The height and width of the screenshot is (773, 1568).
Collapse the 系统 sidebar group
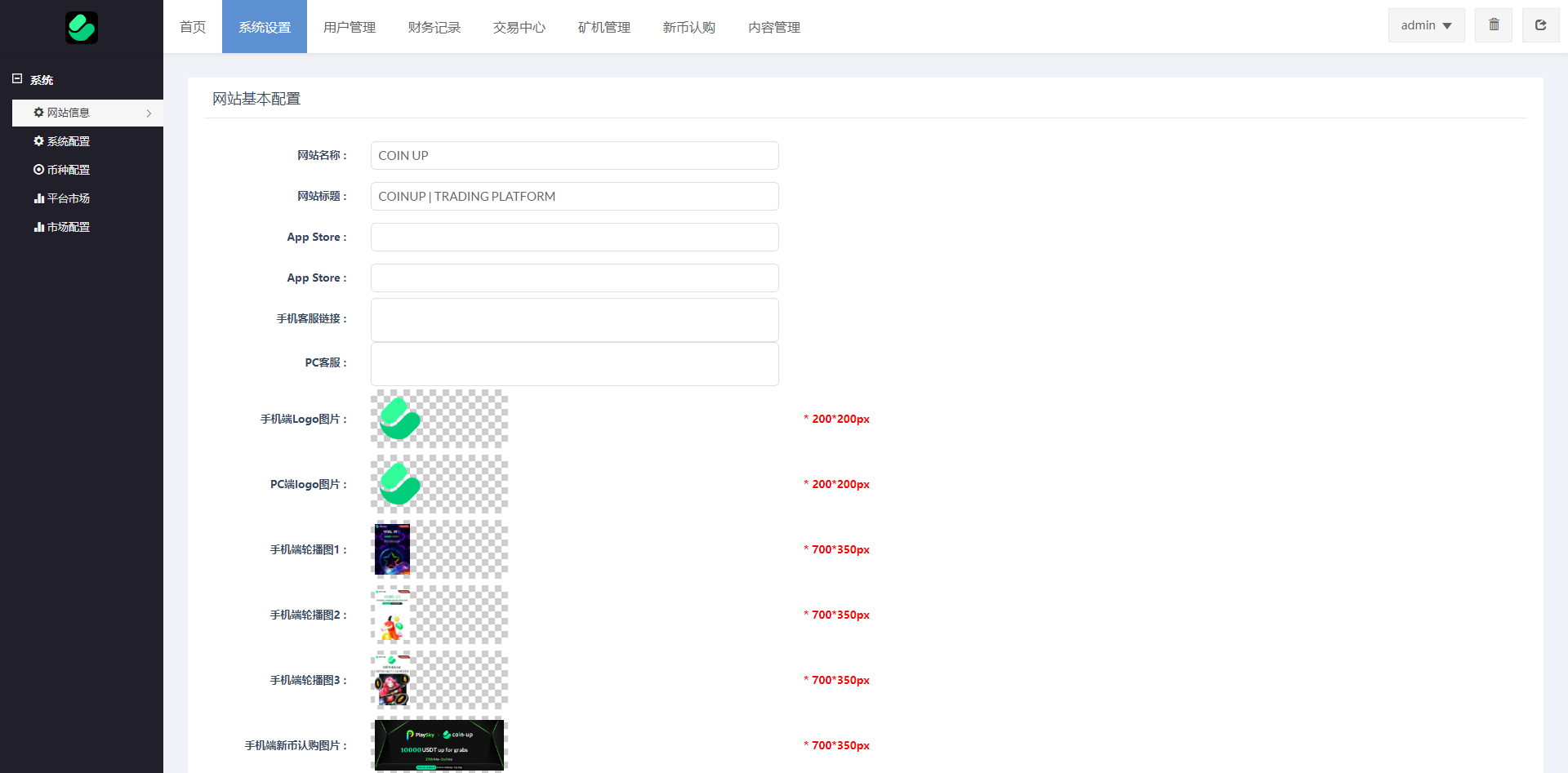pyautogui.click(x=17, y=79)
